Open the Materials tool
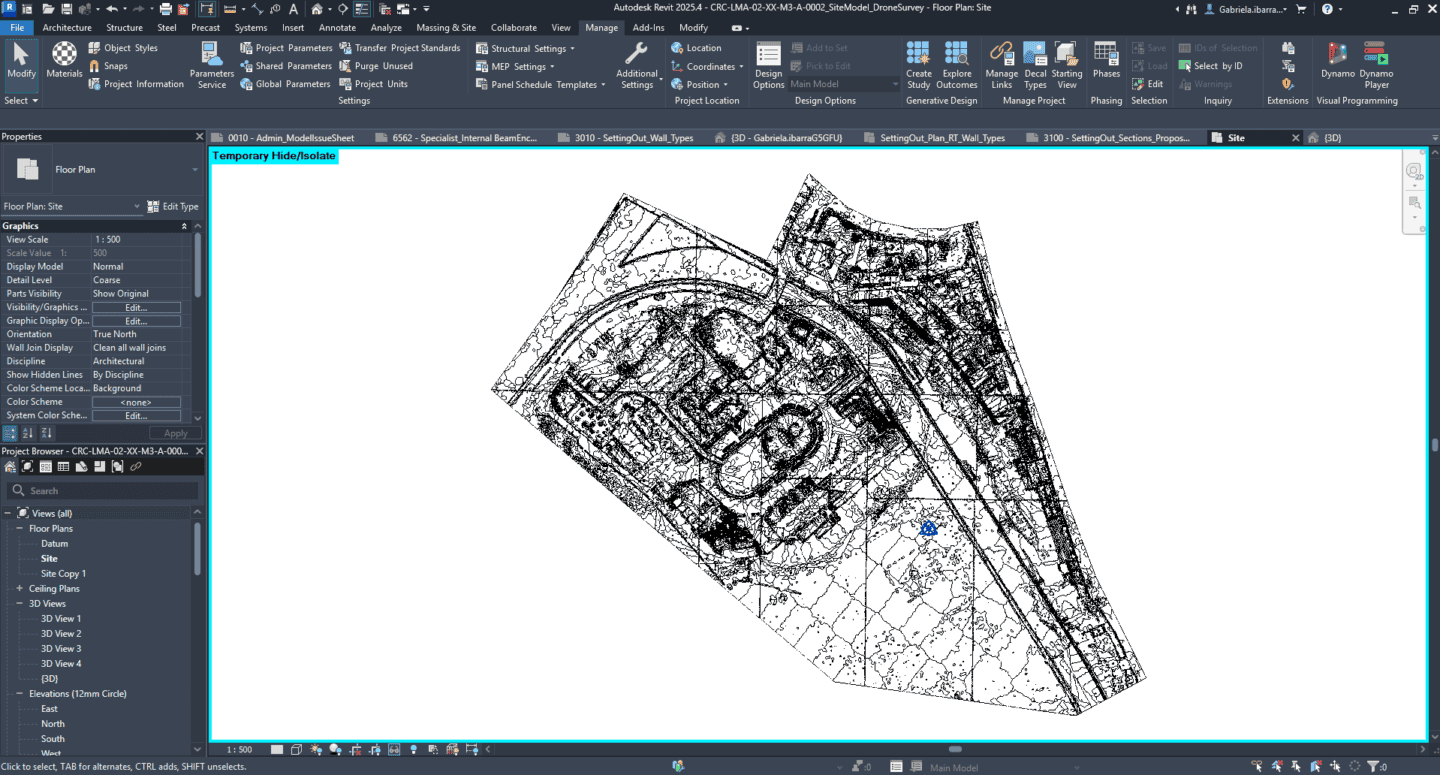 coord(64,60)
